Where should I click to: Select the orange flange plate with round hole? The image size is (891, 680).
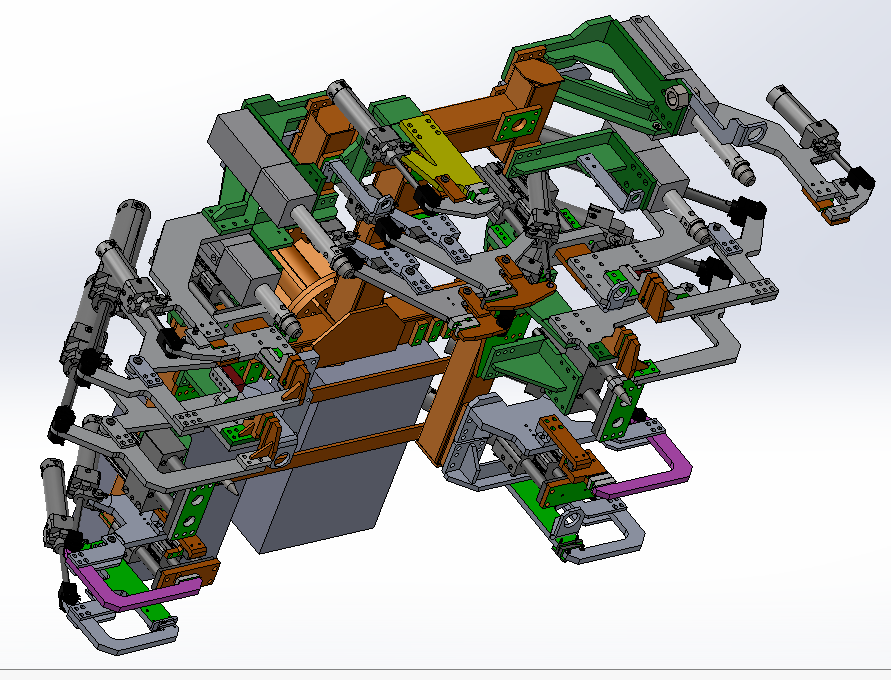(518, 124)
